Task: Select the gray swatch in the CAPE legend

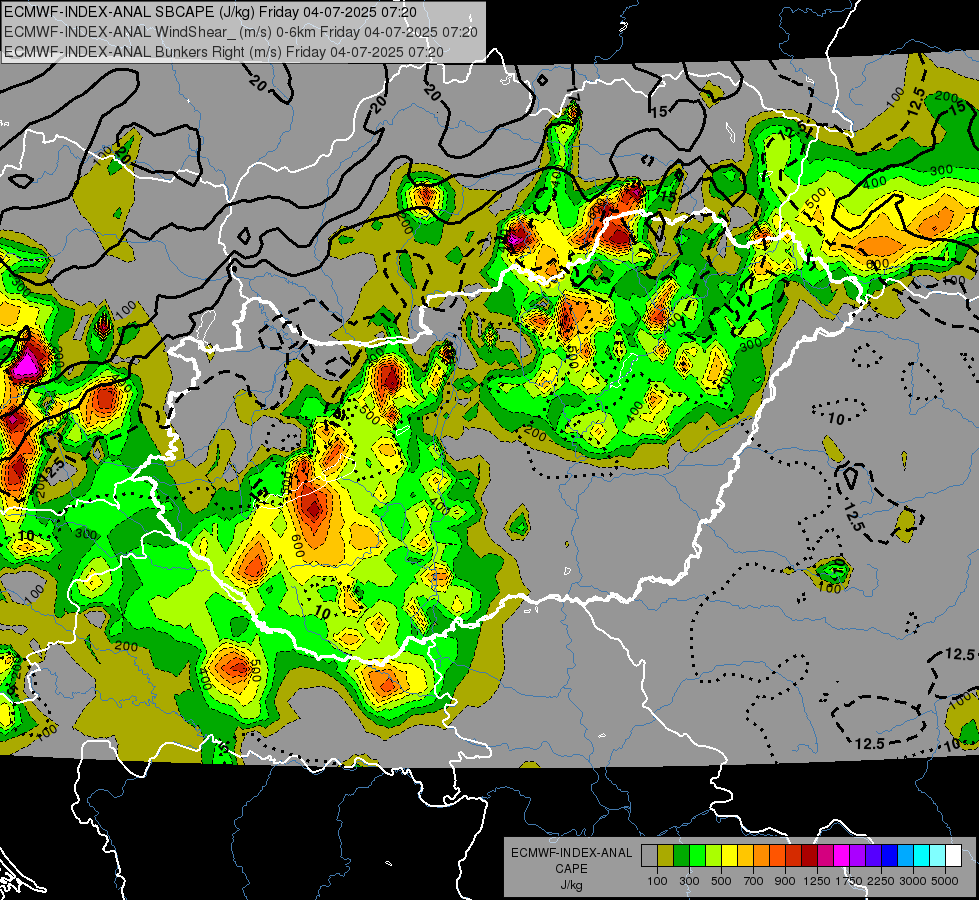Action: [x=649, y=856]
